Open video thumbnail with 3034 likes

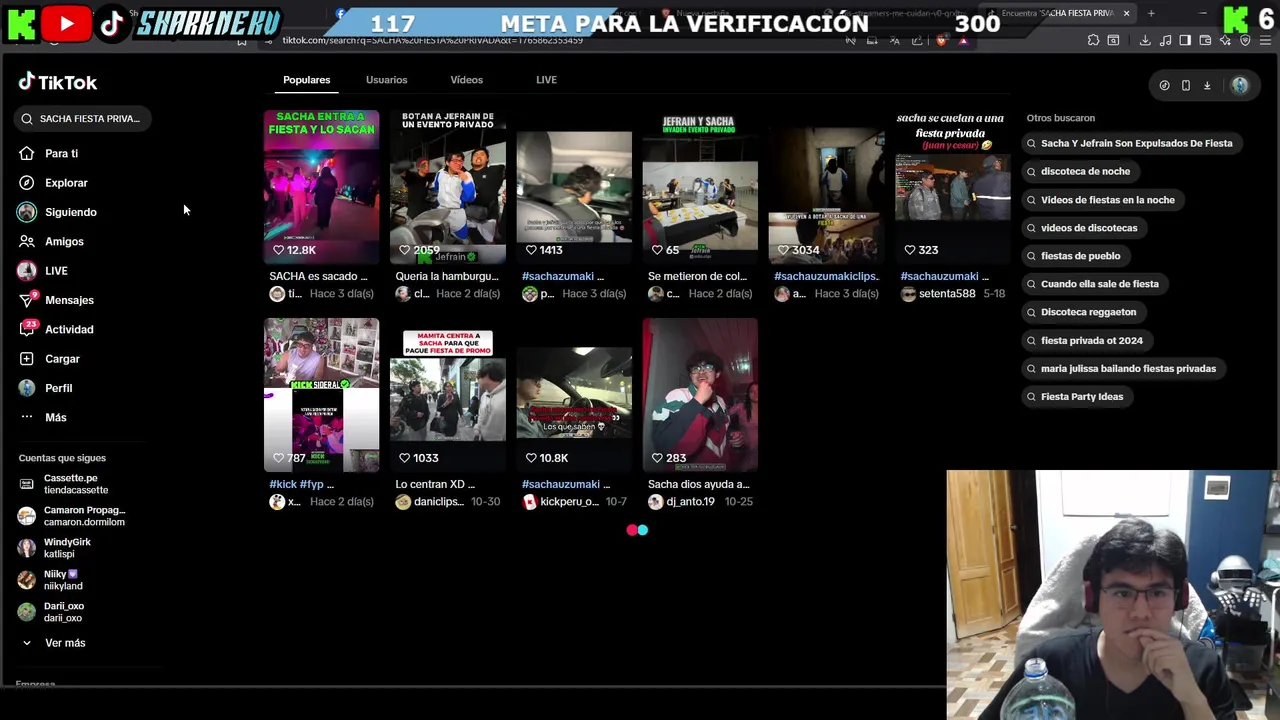click(x=826, y=187)
